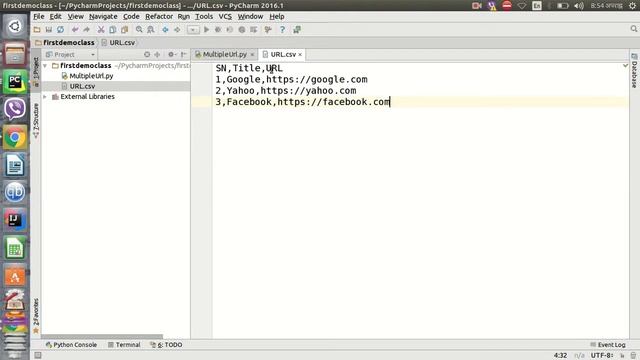
Task: Open Project panel settings gear
Action: [172, 54]
